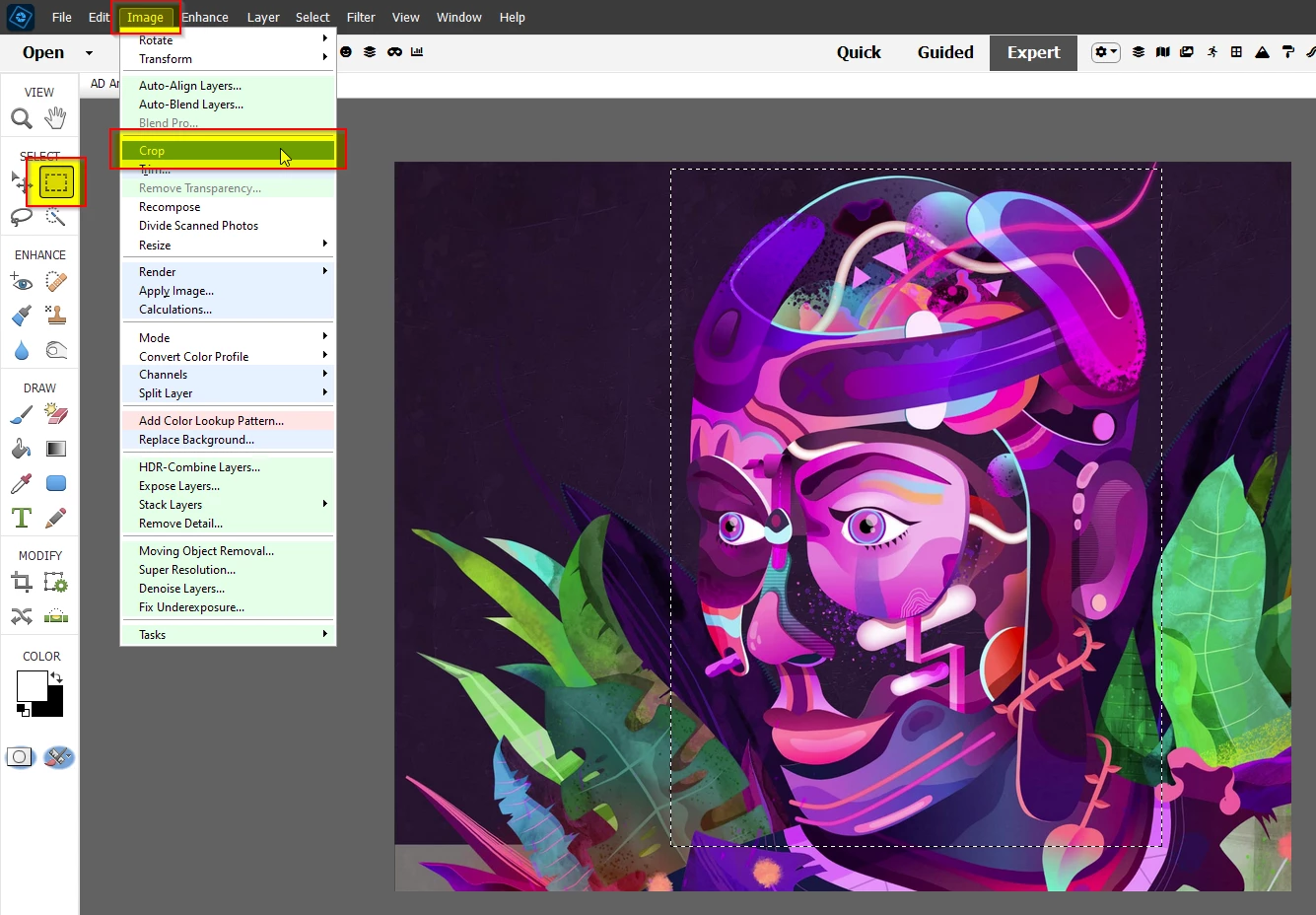Expand the Tasks submenu
The width and height of the screenshot is (1316, 915).
[x=228, y=635]
